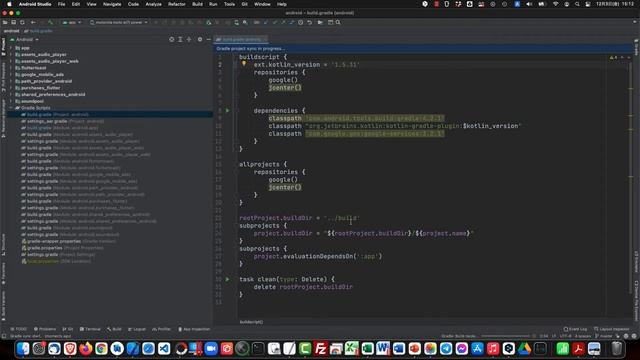Image resolution: width=640 pixels, height=360 pixels.
Task: Click the android breadcrumb in navigation bar
Action: coord(11,31)
